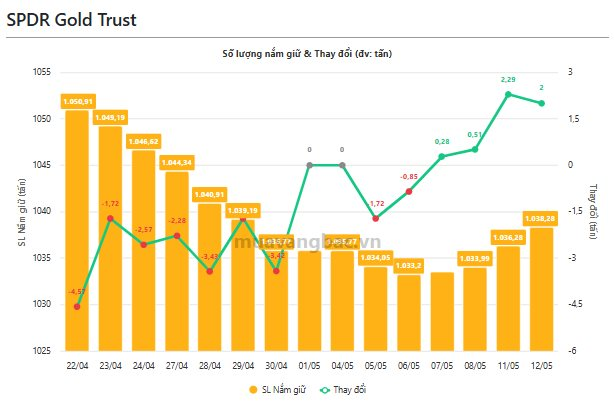Click the green 2,29 data point on 11/05
This screenshot has width=614, height=407.
[508, 94]
